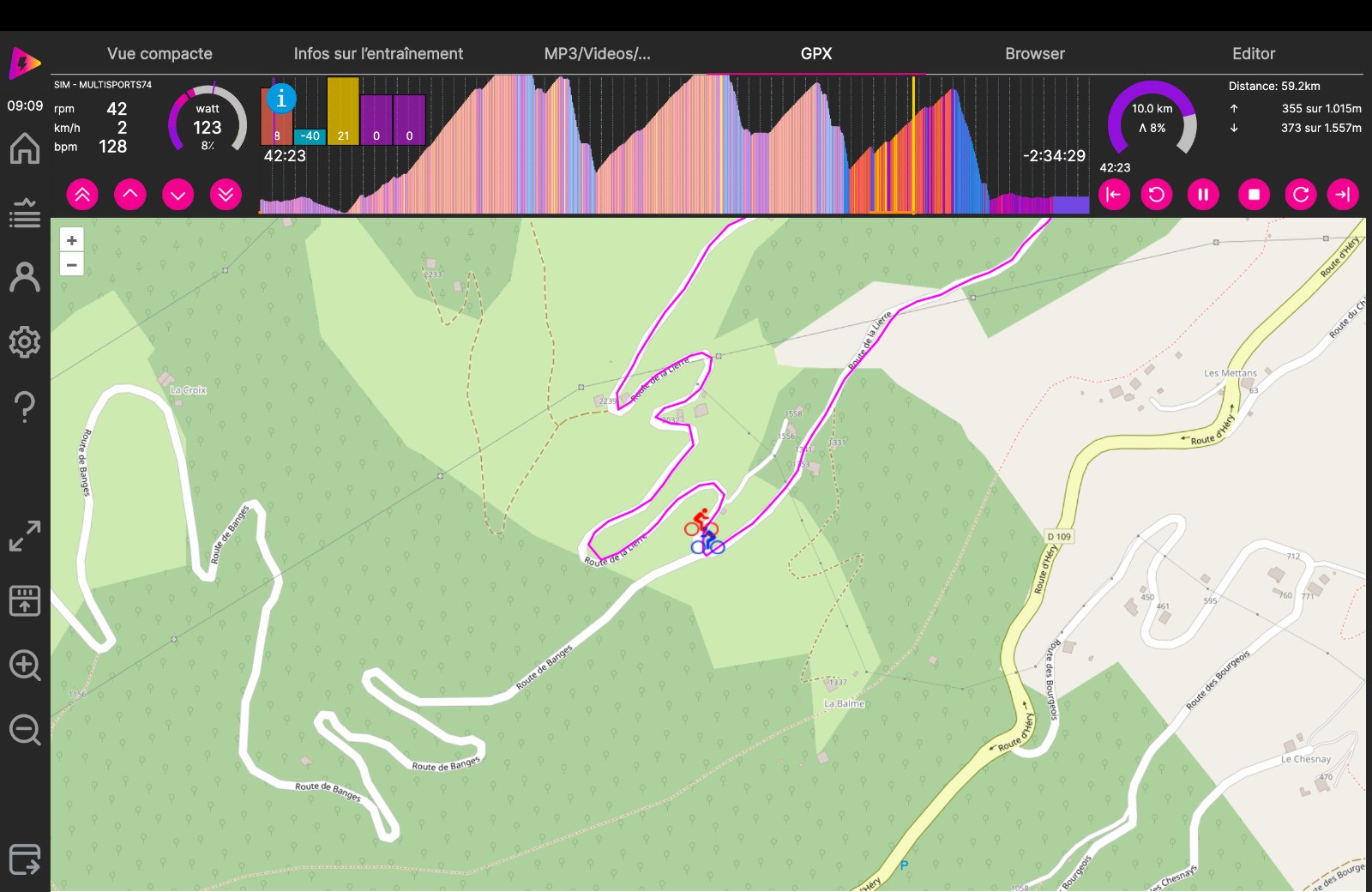
Task: Open the help question mark icon
Action: coord(25,407)
